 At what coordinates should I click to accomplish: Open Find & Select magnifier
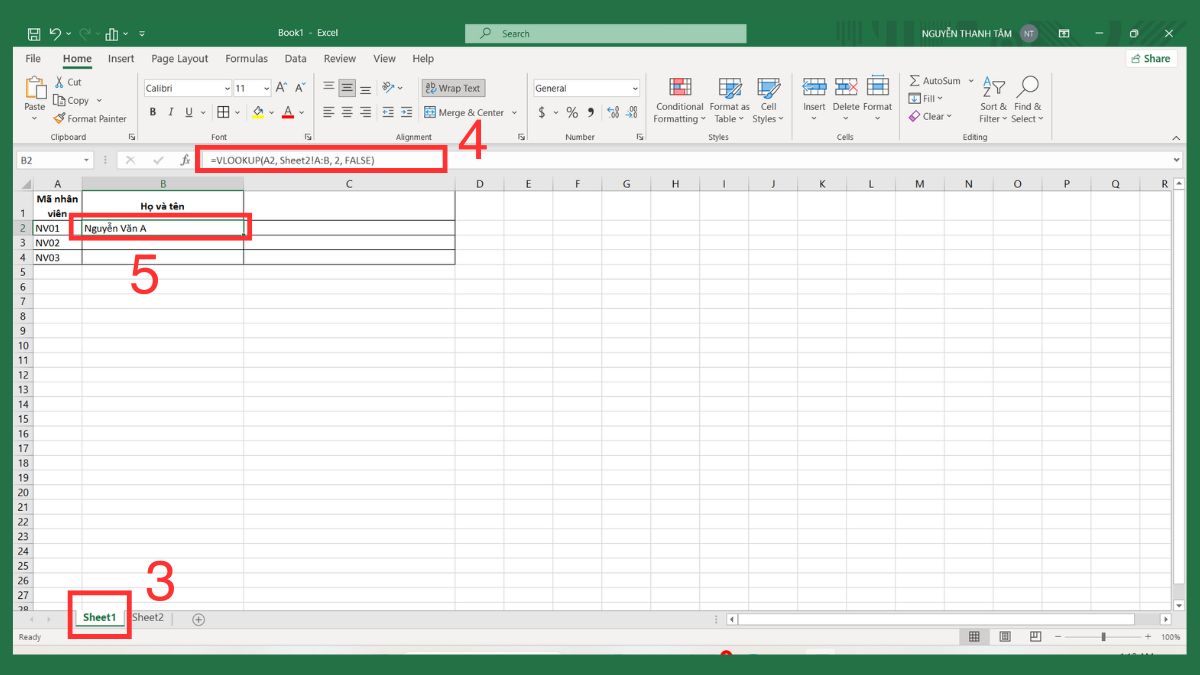coord(1028,100)
